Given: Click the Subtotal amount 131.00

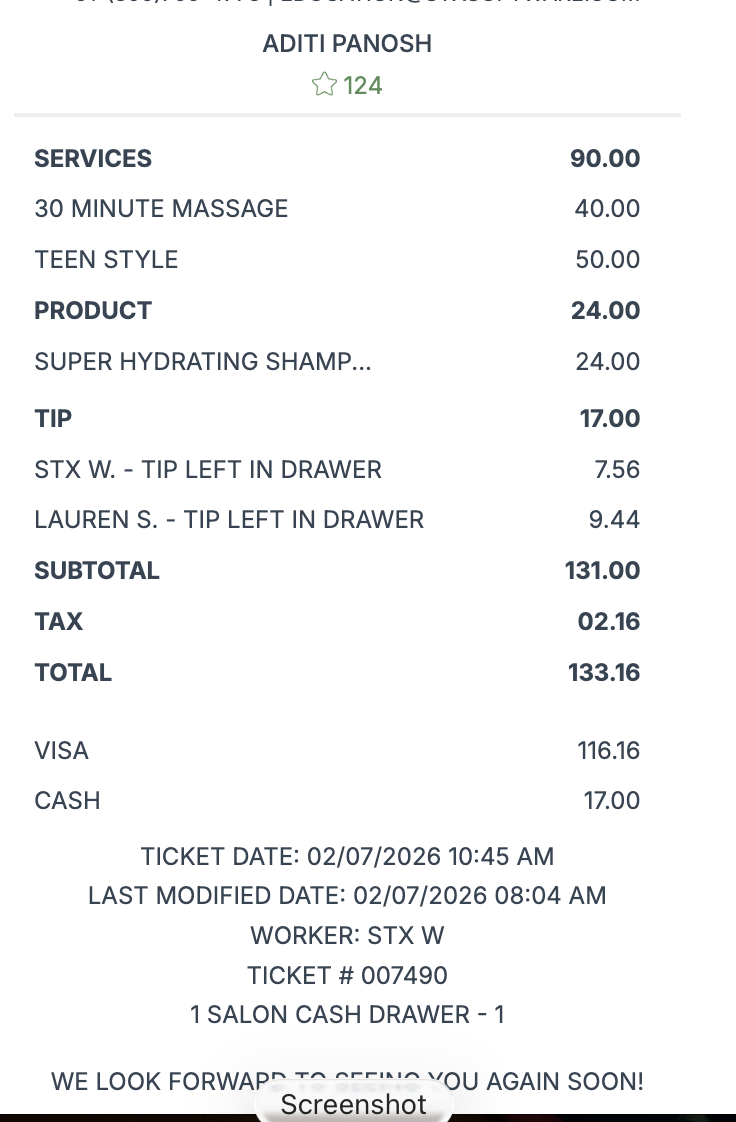Looking at the screenshot, I should (602, 571).
